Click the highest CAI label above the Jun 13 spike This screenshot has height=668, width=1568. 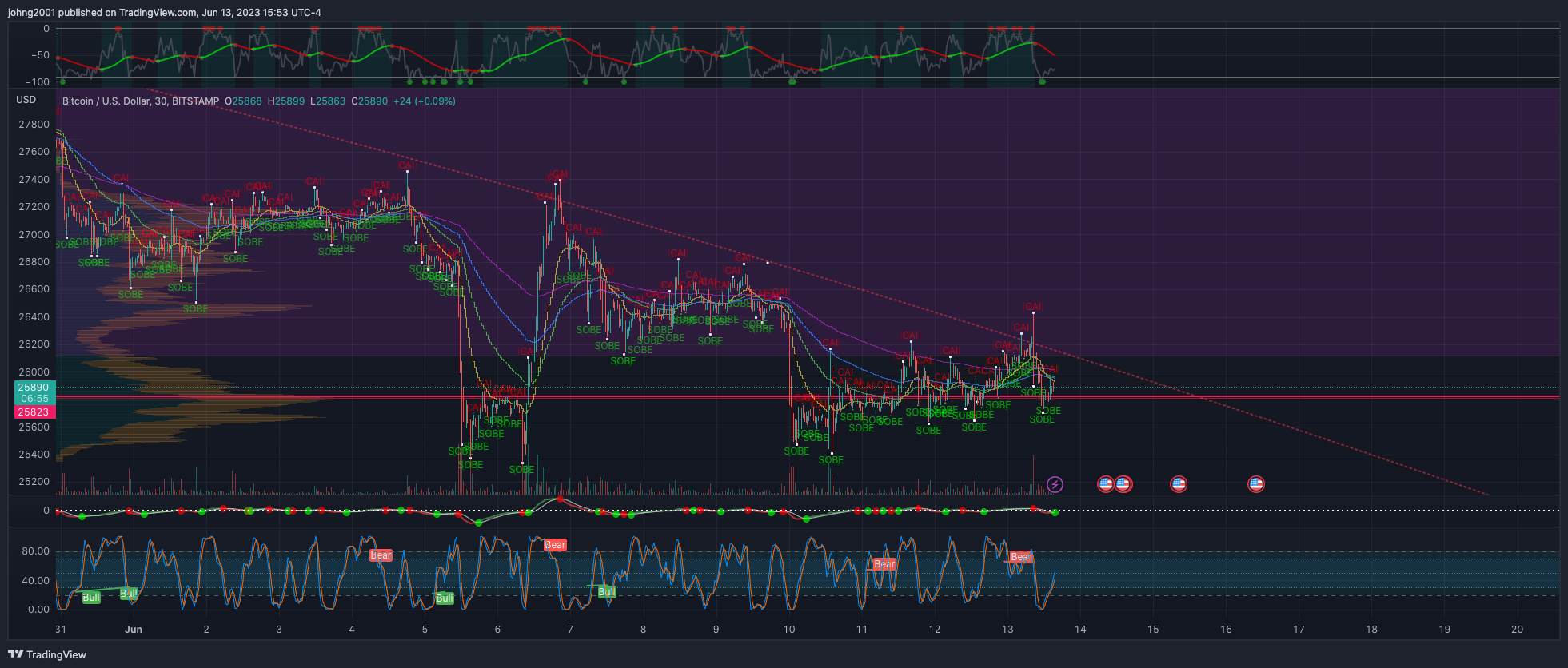(x=1033, y=307)
